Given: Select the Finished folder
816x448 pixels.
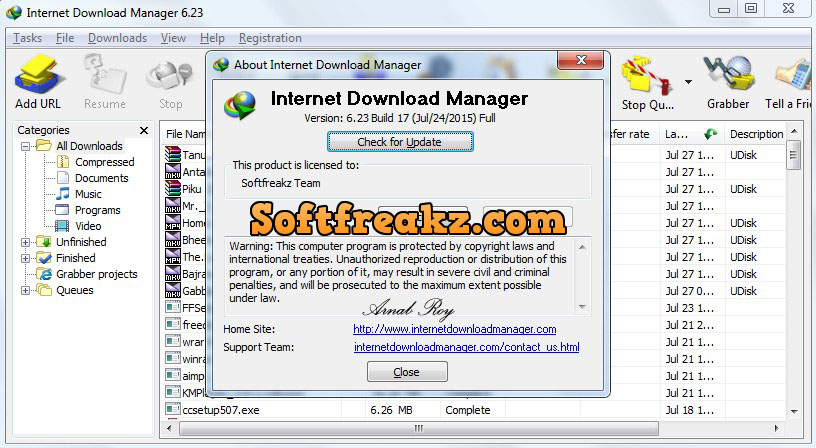Looking at the screenshot, I should coord(75,258).
